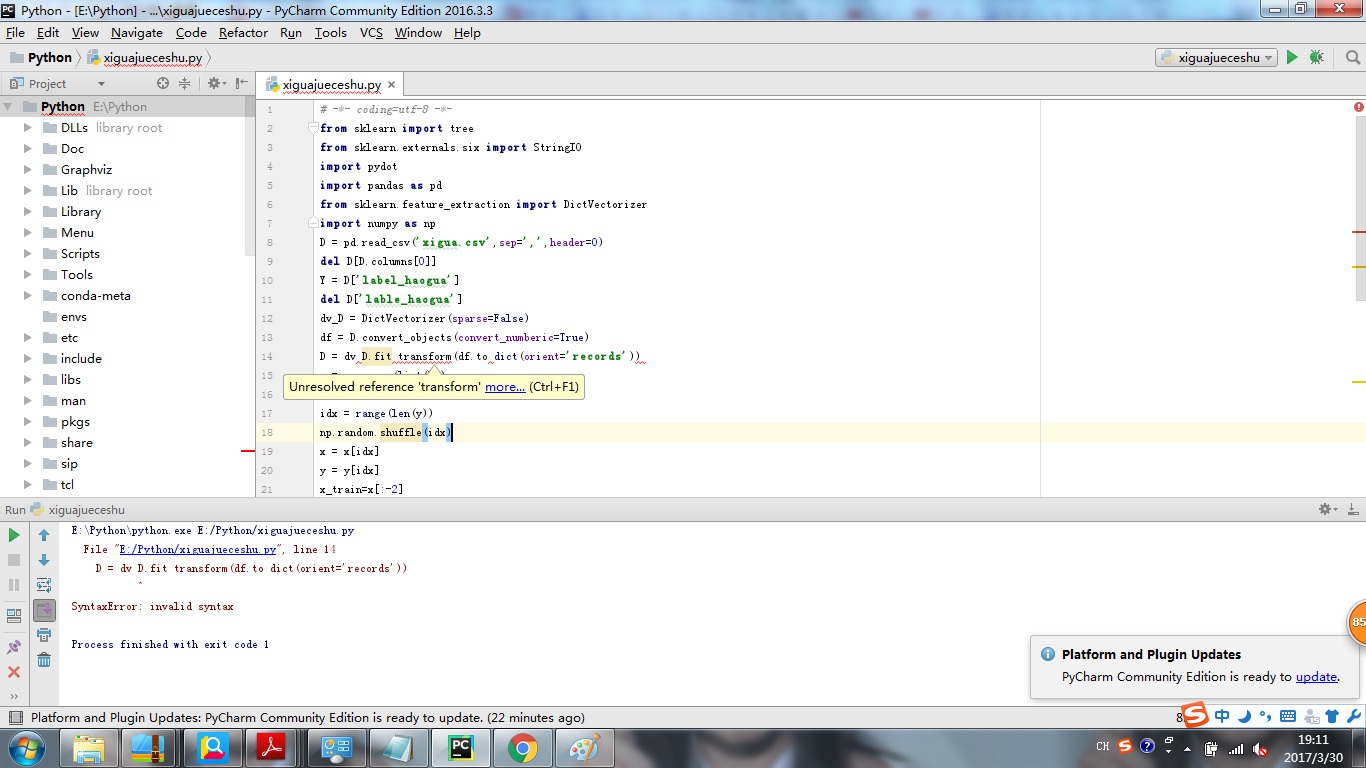The height and width of the screenshot is (768, 1366).
Task: Click the red error indicator at editor top-right
Action: pos(1358,107)
